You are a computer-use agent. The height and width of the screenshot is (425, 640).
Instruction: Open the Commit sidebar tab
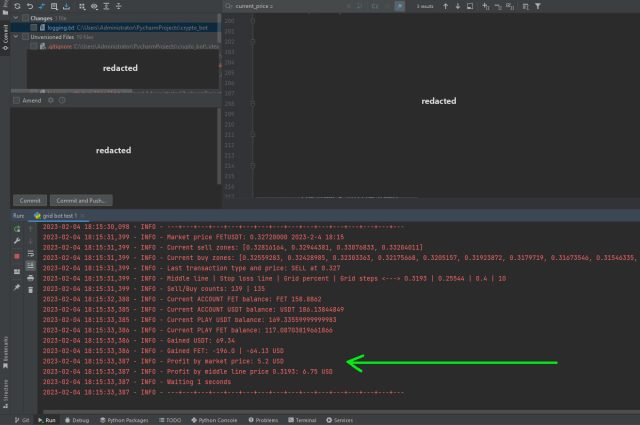5,37
